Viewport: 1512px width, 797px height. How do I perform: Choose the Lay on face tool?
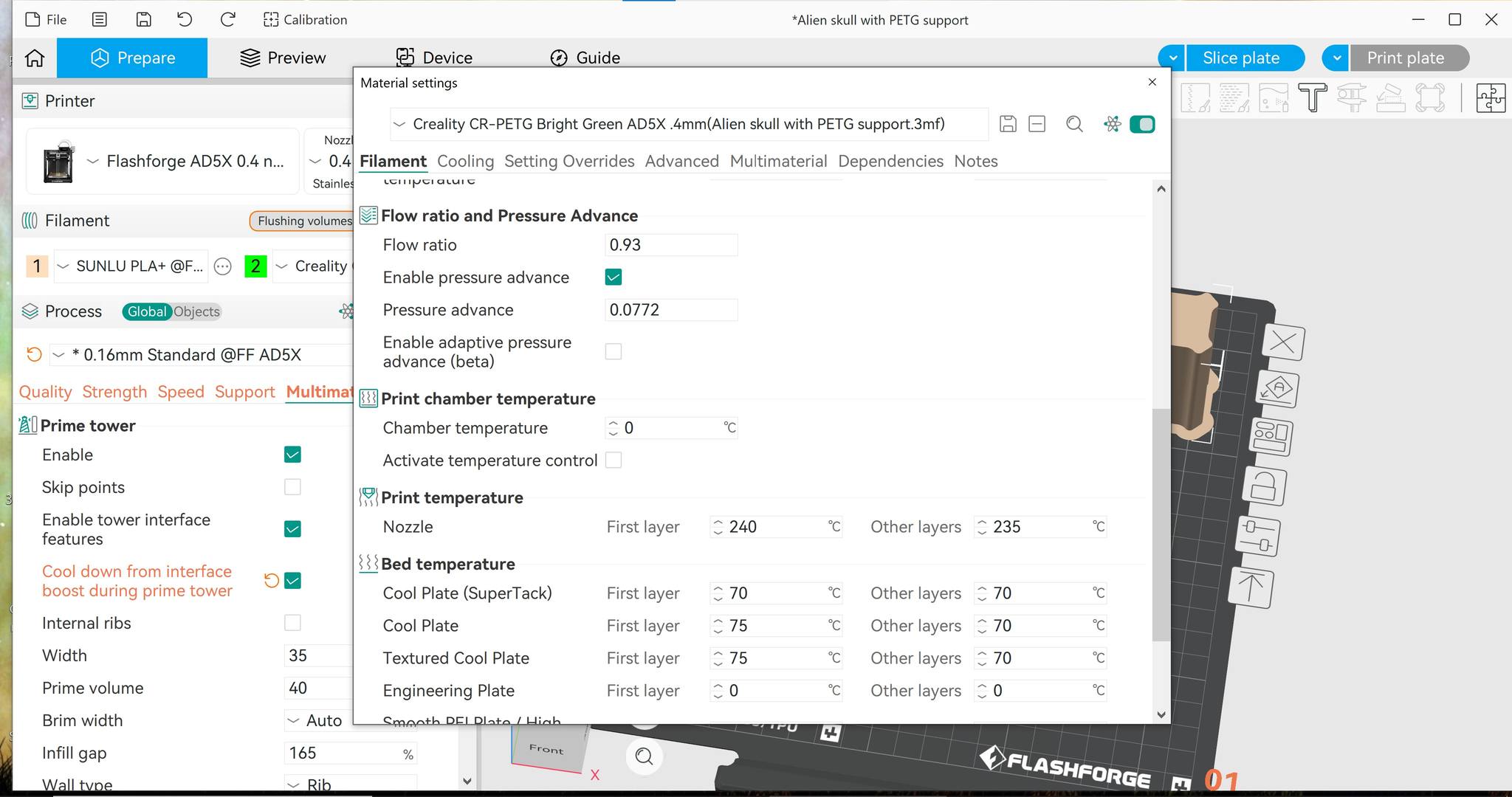click(x=1391, y=98)
